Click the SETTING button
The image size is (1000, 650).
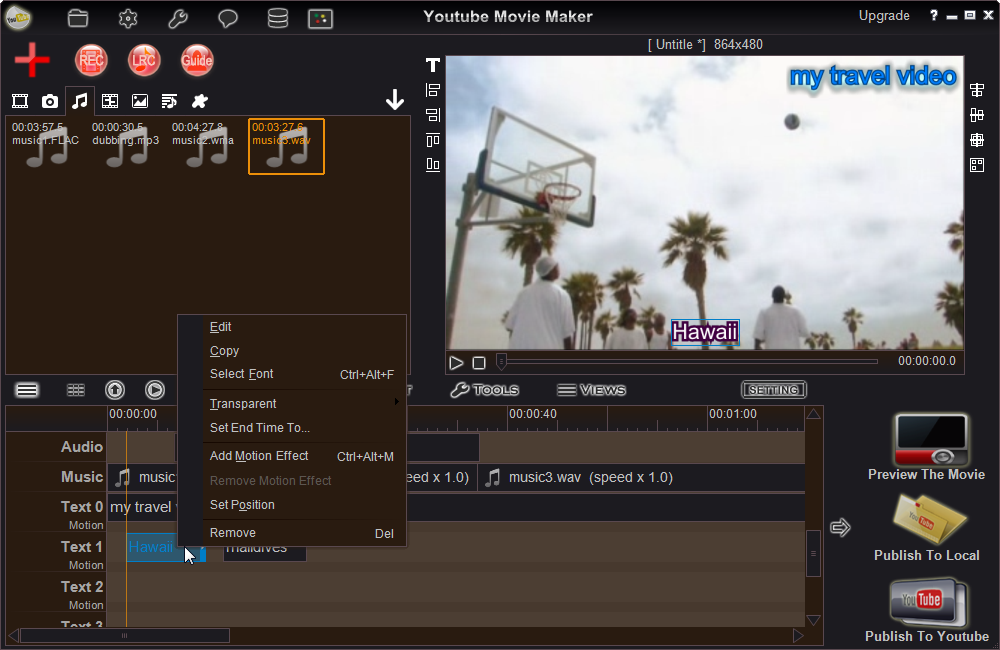coord(774,390)
